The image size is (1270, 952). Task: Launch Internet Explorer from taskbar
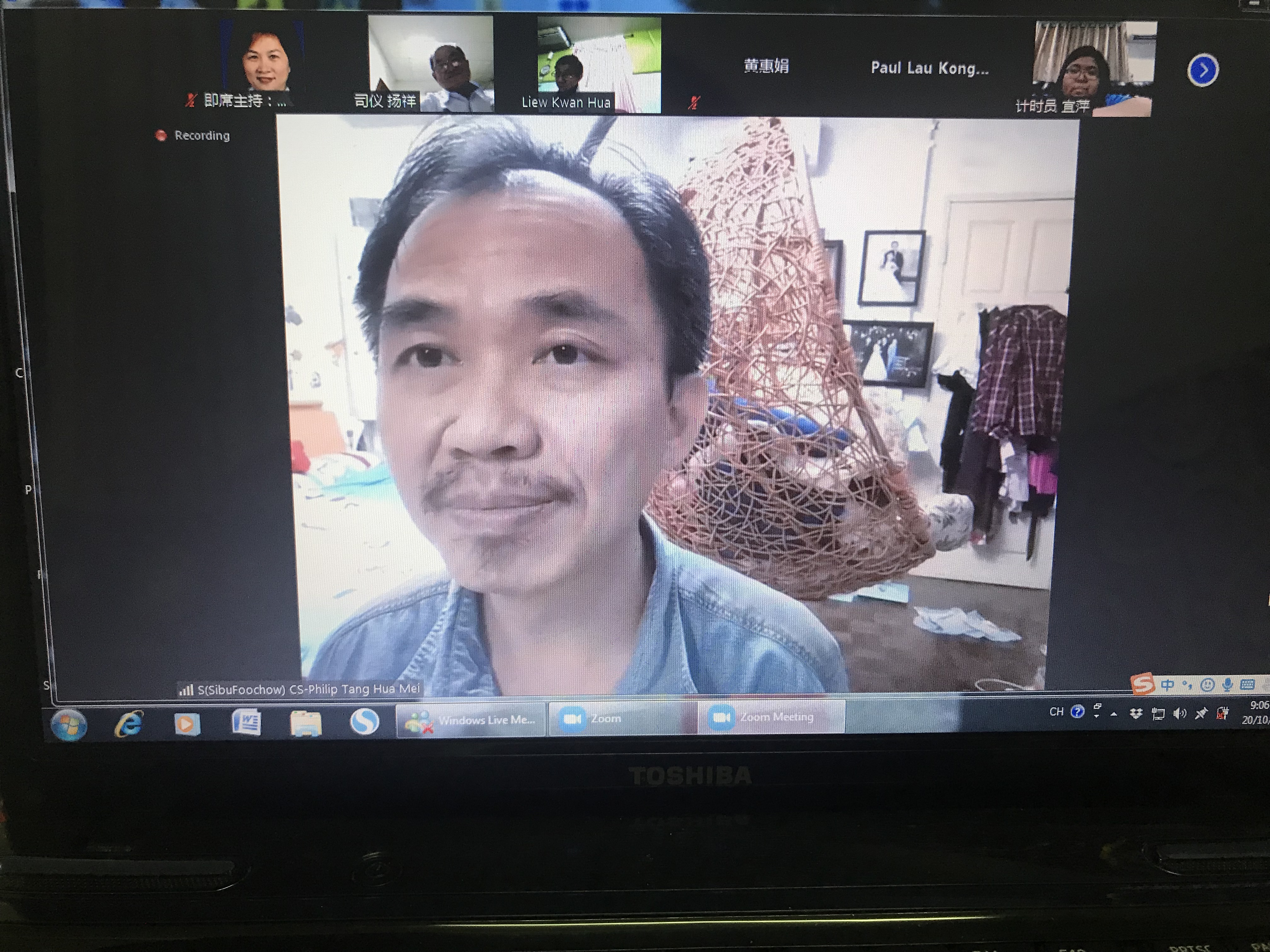pos(129,723)
